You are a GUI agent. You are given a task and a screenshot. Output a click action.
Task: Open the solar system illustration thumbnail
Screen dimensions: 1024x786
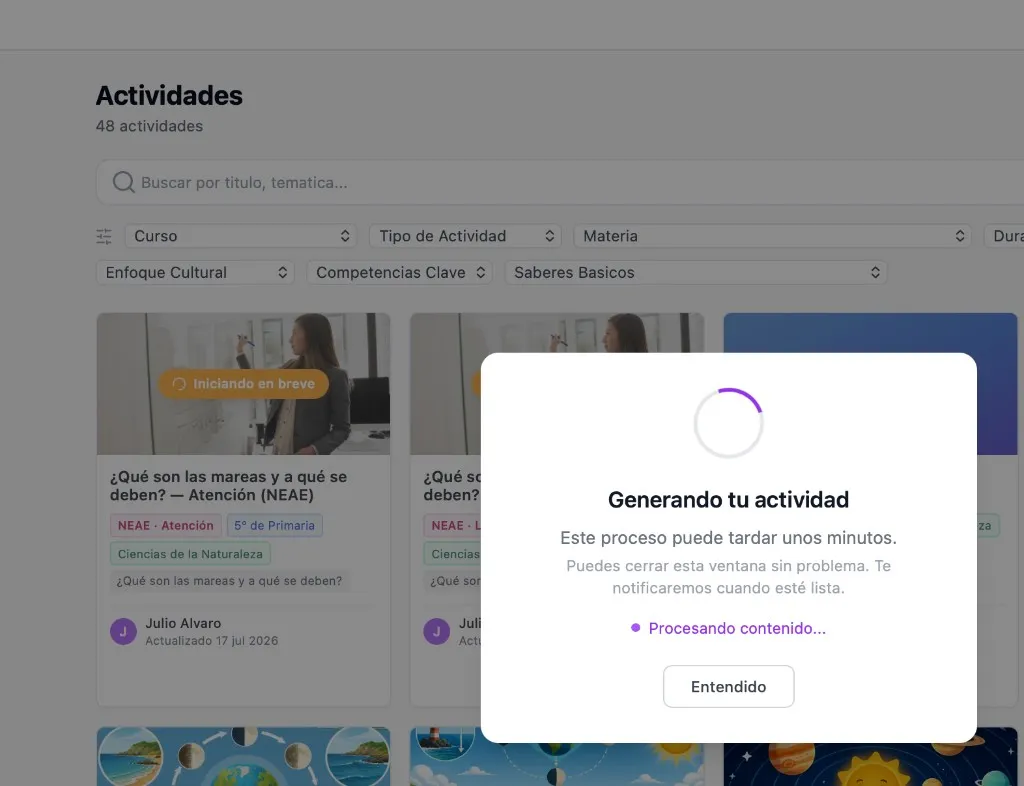871,764
